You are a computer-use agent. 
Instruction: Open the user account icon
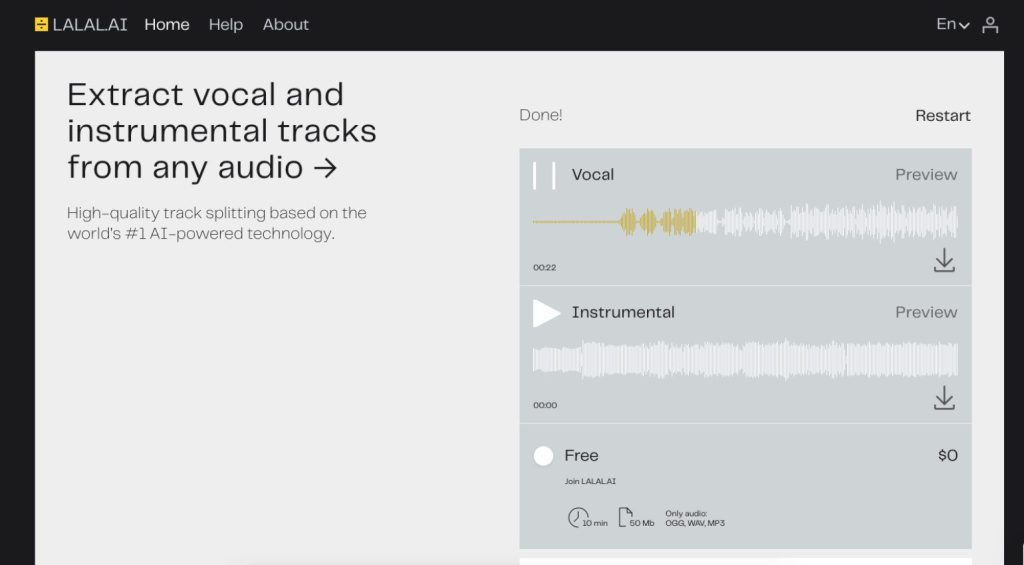point(990,25)
